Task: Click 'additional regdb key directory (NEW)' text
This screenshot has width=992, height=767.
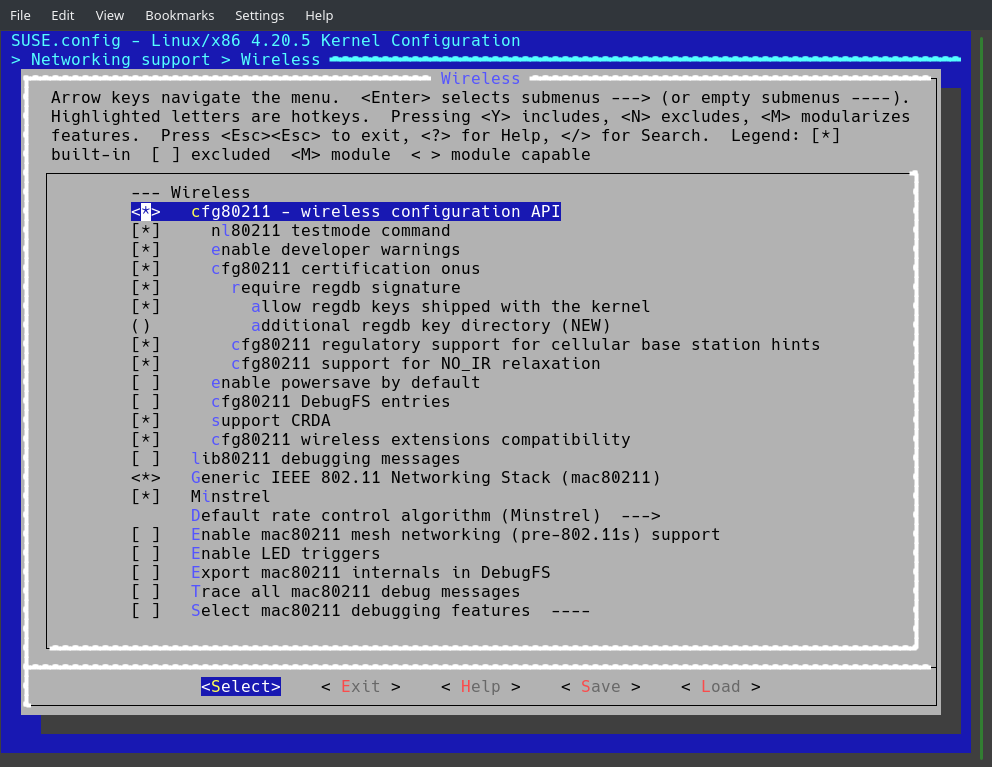Action: tap(431, 325)
